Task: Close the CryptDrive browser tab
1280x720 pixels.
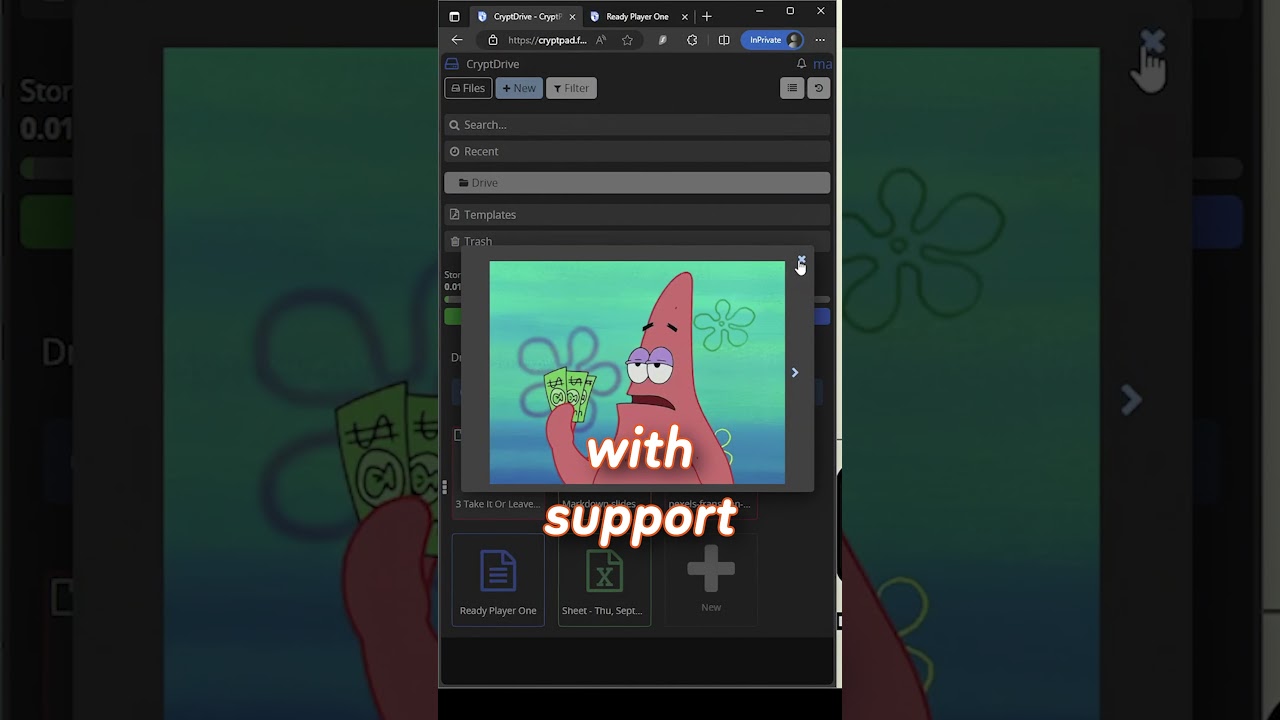Action: 572,16
